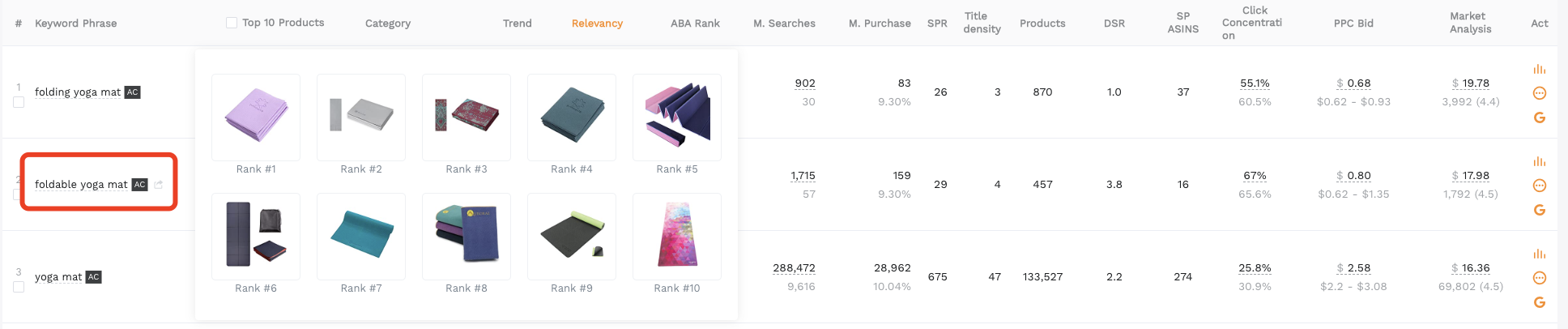Viewport: 1568px width, 329px height.
Task: Click the ABA Rank column header
Action: pos(695,23)
